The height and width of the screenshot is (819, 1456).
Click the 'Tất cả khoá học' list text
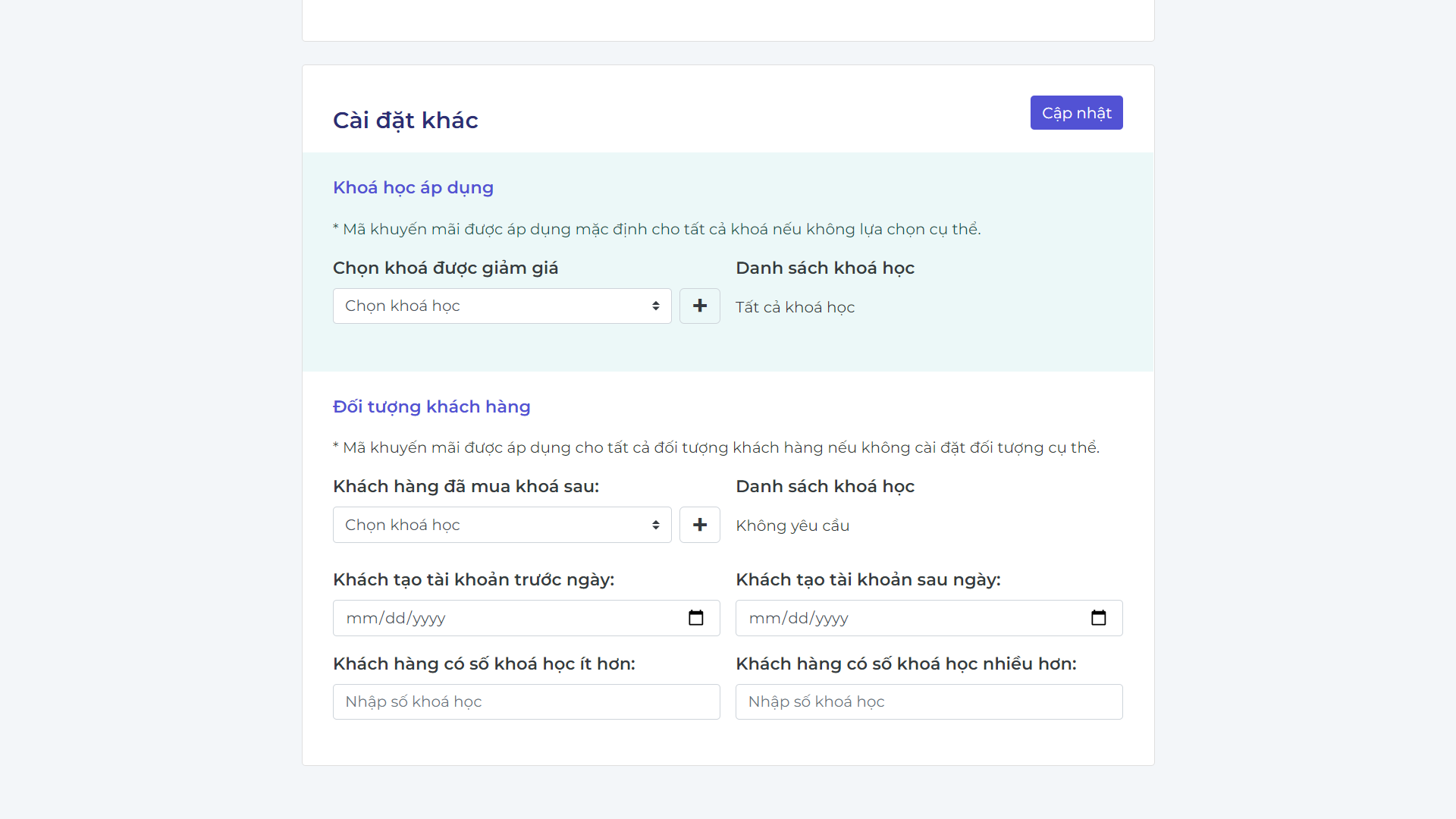(x=795, y=307)
